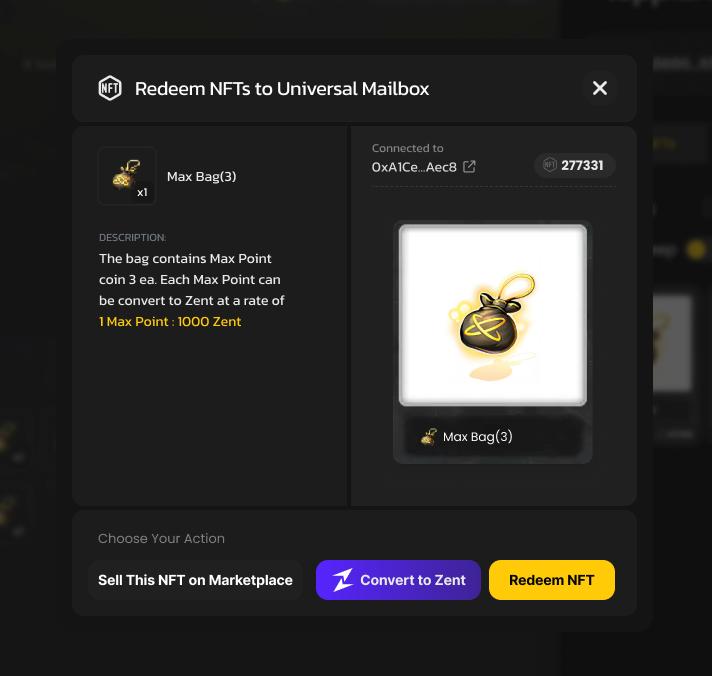
Task: Click the DESCRIPTION heading label
Action: pos(133,237)
